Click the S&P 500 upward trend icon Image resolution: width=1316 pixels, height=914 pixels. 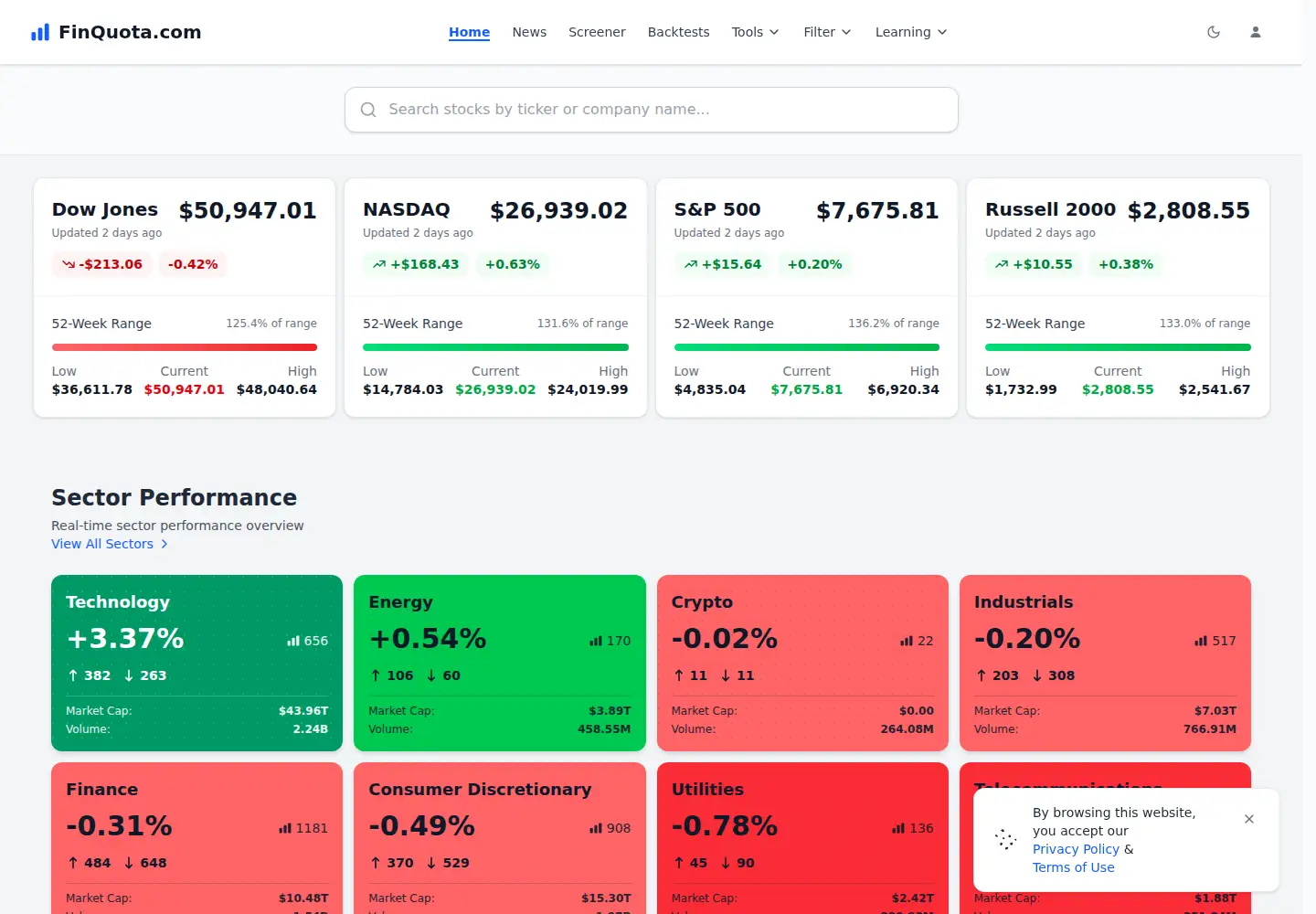coord(691,264)
